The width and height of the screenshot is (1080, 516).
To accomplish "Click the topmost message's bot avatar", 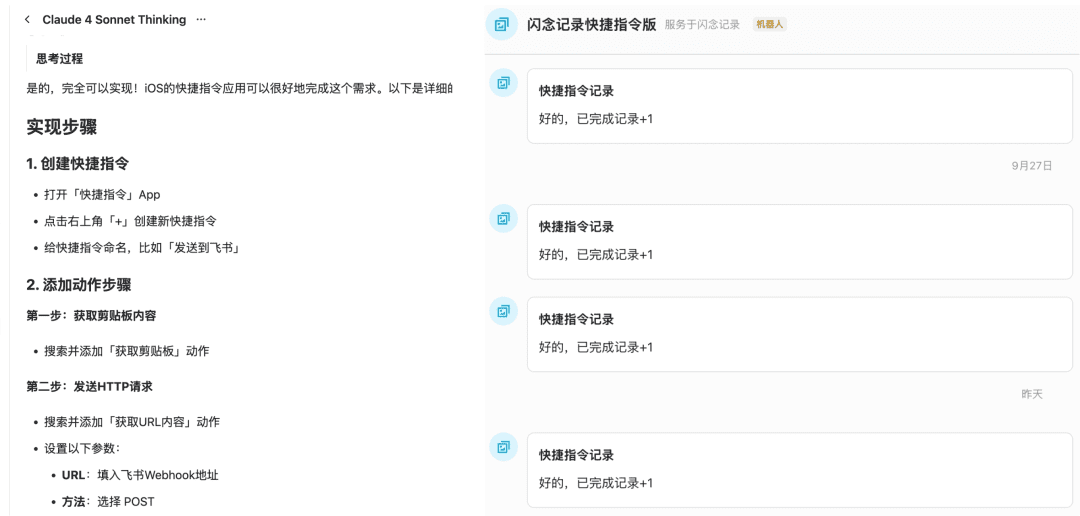I will [503, 83].
